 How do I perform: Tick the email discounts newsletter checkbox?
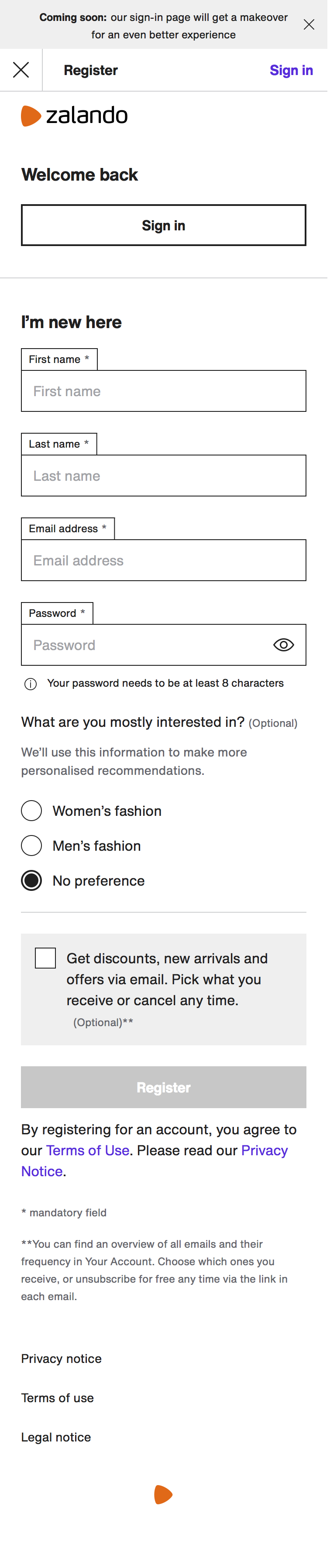point(46,958)
